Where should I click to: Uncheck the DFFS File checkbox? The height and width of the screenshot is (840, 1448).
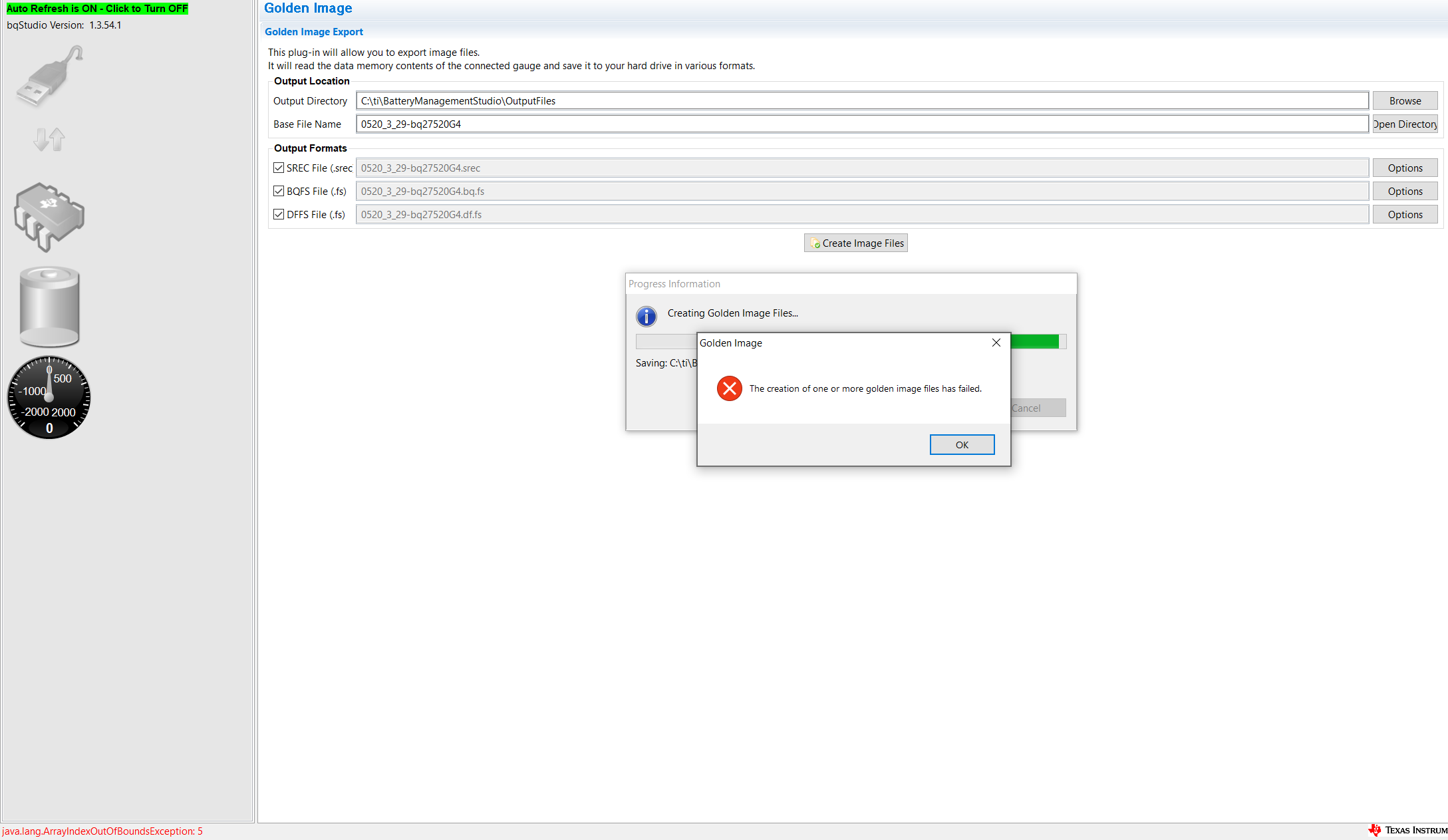coord(279,214)
